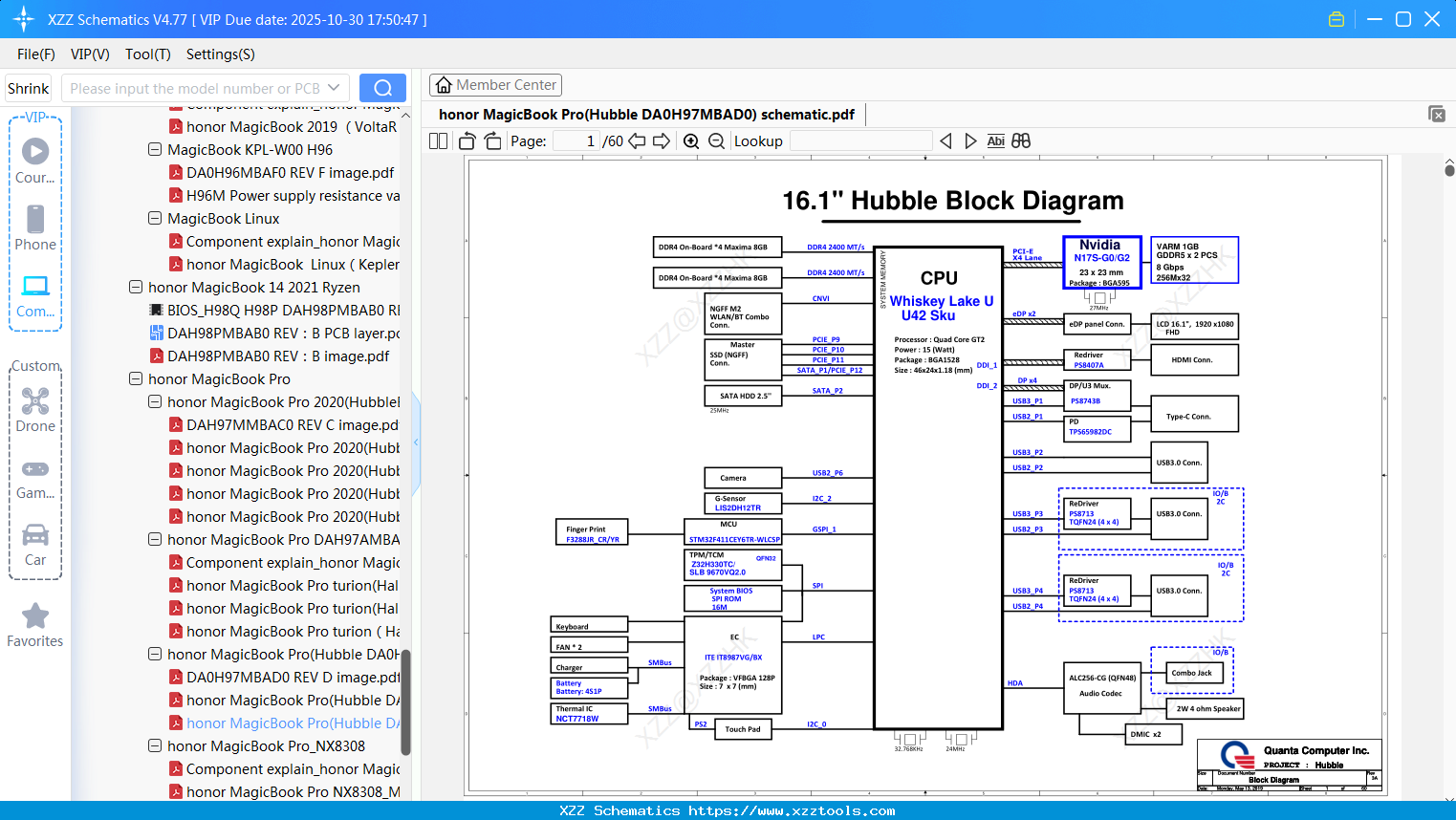Image resolution: width=1456 pixels, height=820 pixels.
Task: Zoom out of the schematic
Action: coord(716,141)
